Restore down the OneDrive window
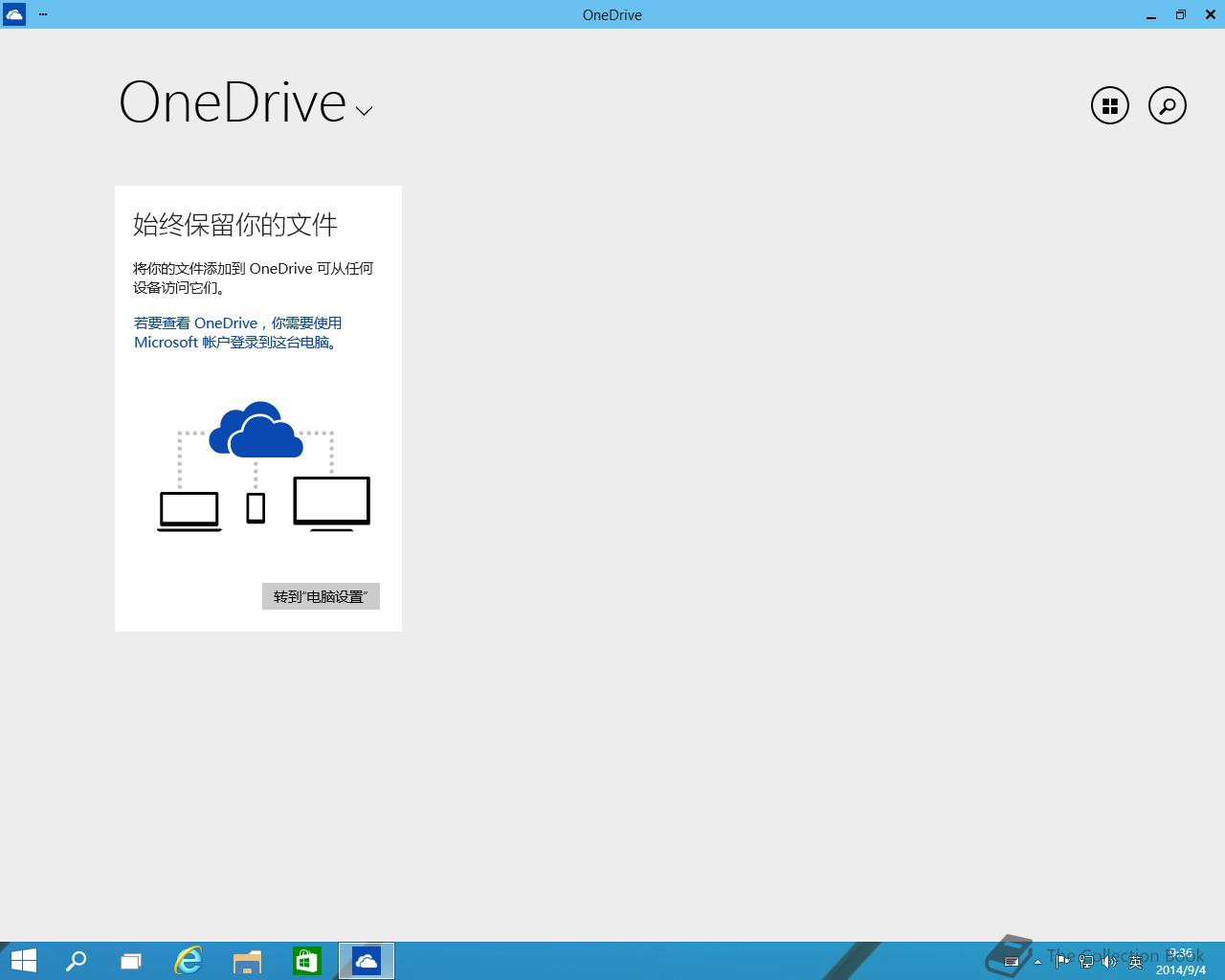 click(x=1181, y=14)
